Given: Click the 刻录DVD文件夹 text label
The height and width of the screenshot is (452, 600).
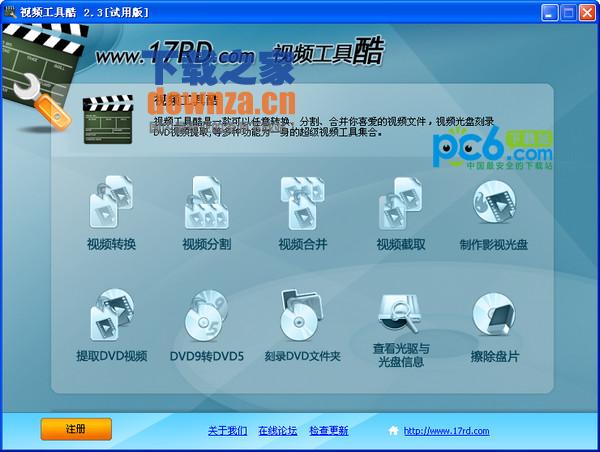Looking at the screenshot, I should pyautogui.click(x=302, y=356).
